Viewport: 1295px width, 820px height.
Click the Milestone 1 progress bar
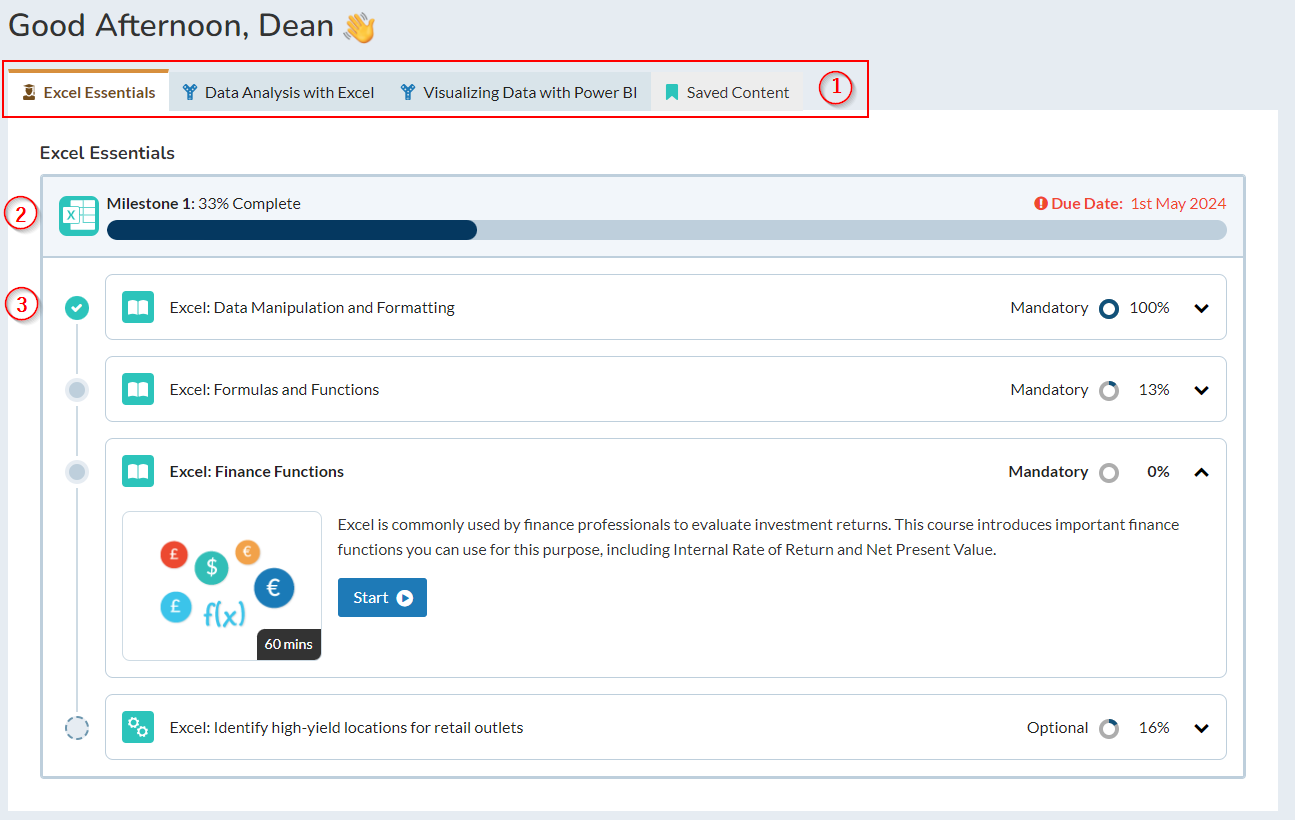[666, 230]
